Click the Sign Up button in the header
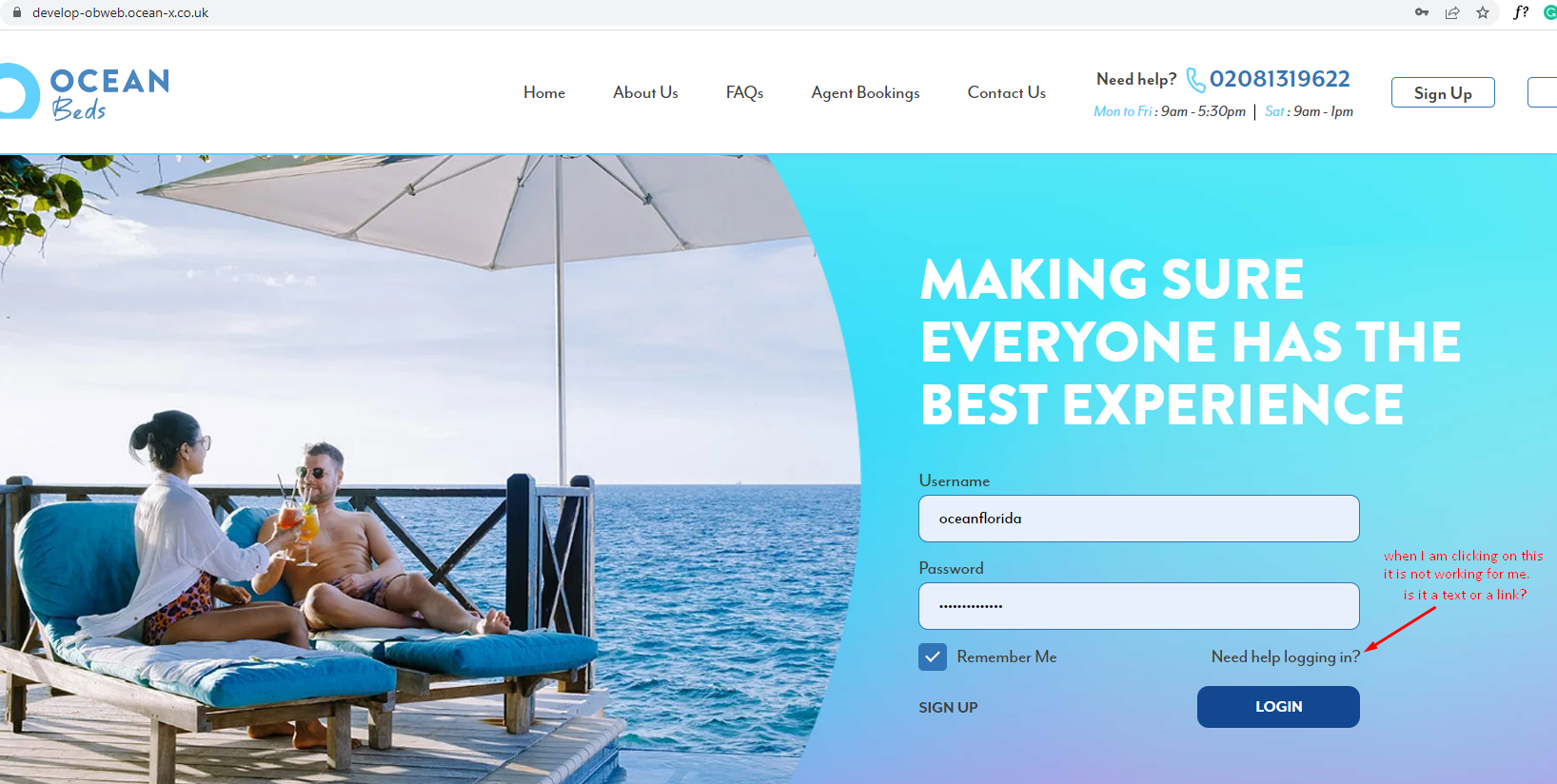The width and height of the screenshot is (1557, 784). (1443, 92)
